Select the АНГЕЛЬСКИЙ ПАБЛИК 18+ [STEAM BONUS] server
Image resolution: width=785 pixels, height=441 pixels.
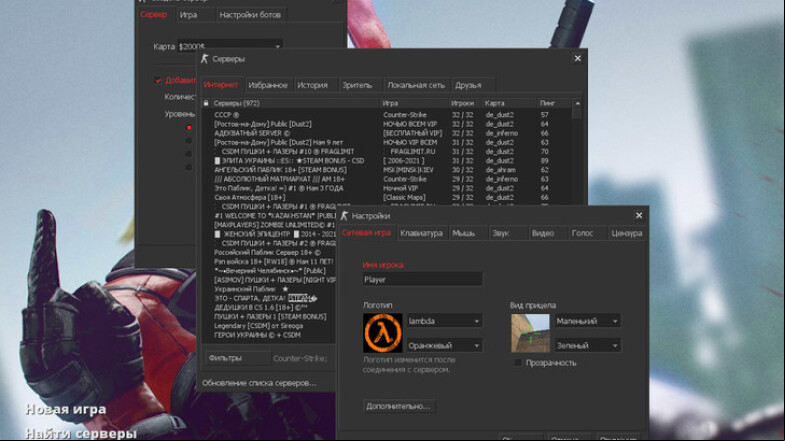tap(386, 170)
